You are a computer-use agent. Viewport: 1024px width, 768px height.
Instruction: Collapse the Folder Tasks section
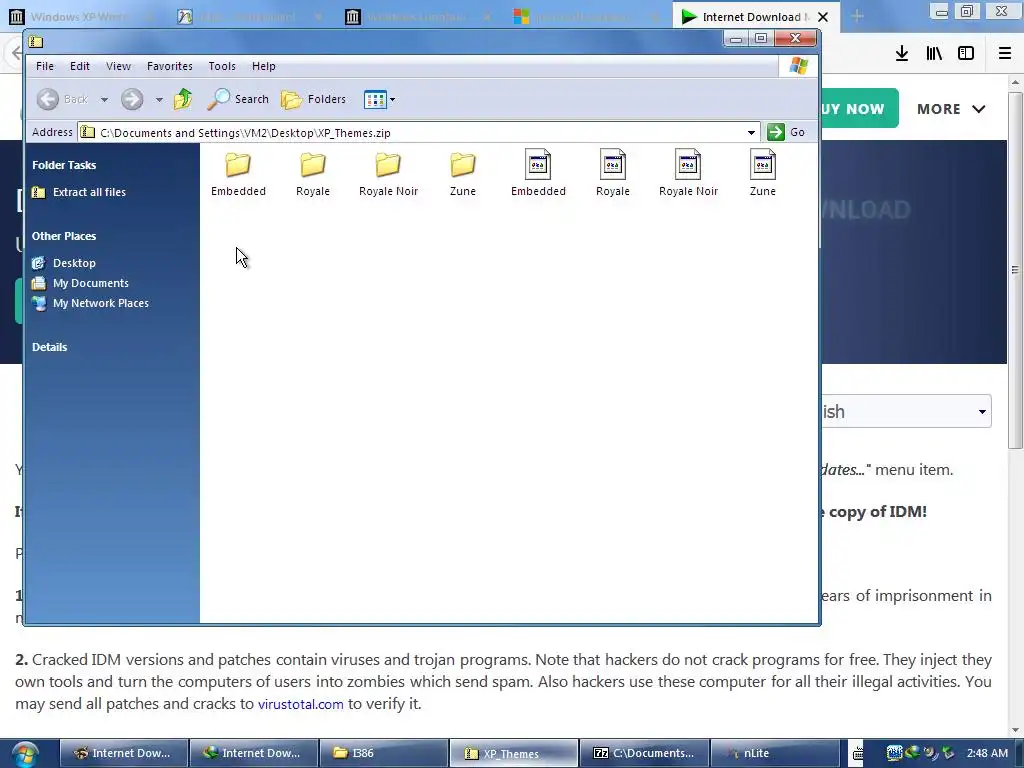pos(64,165)
